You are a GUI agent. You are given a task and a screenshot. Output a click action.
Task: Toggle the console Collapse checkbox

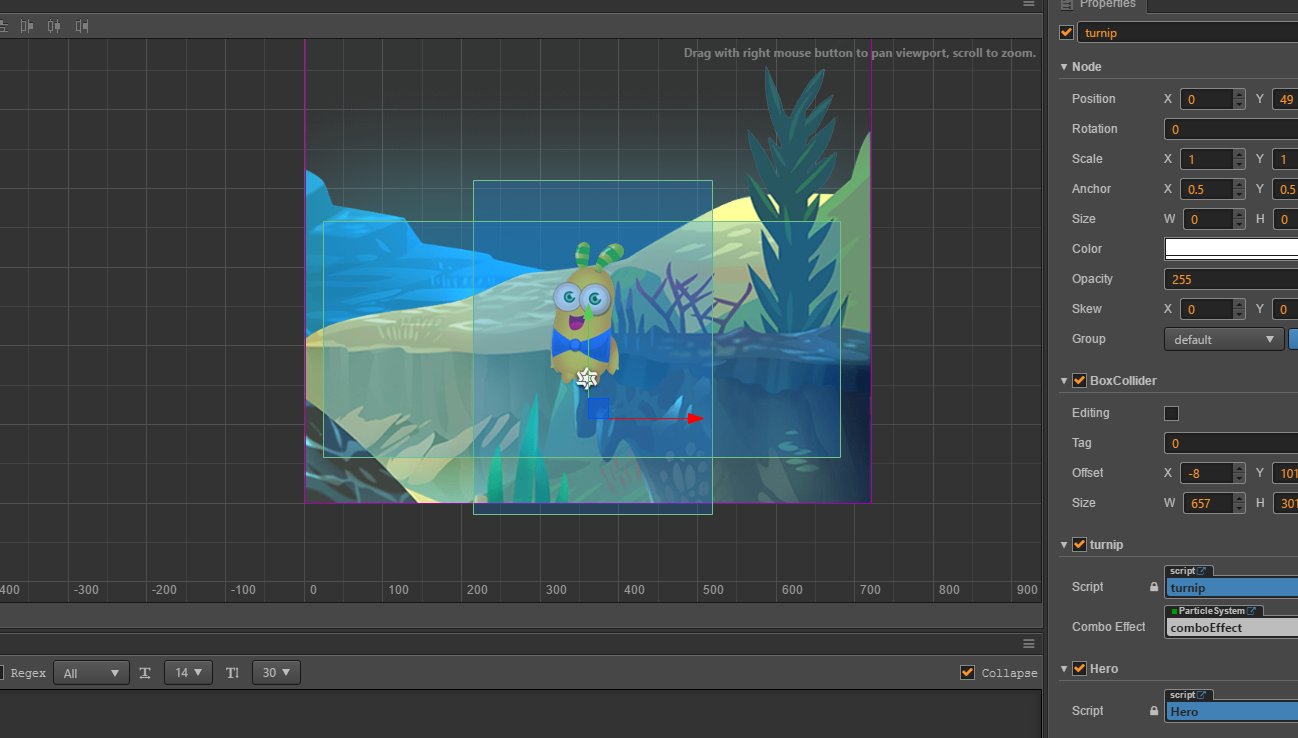(x=967, y=672)
